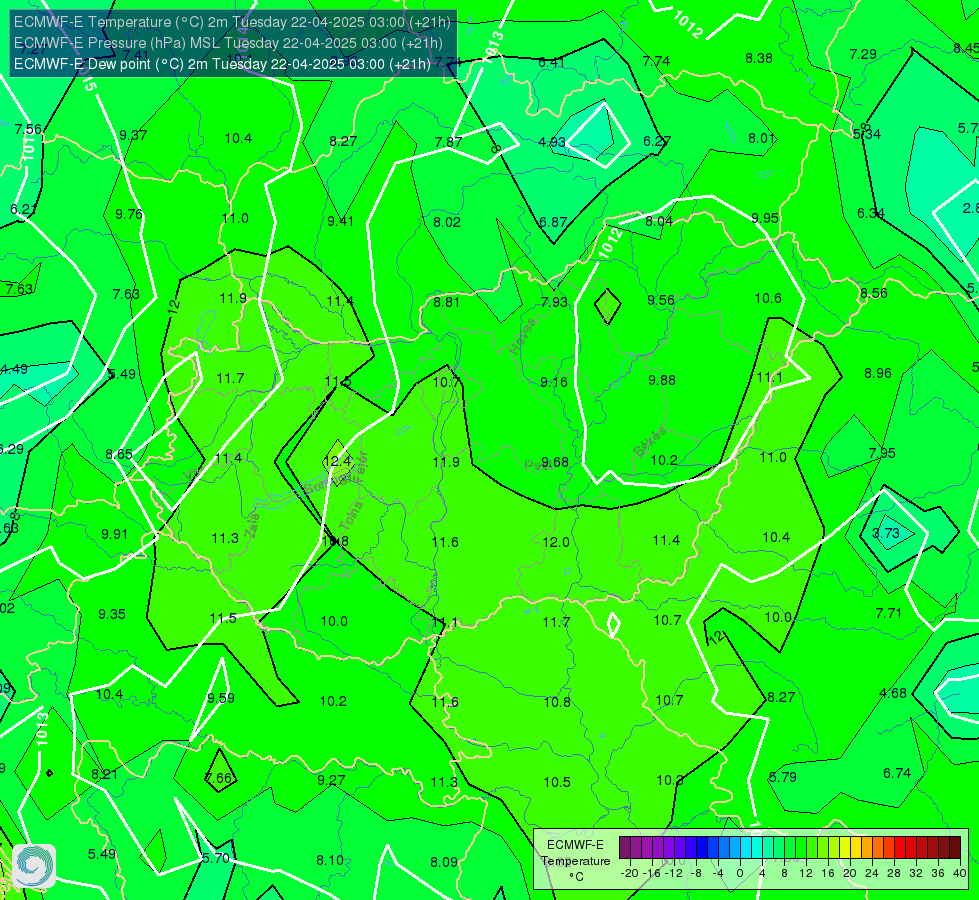The width and height of the screenshot is (979, 900).
Task: Click the 6.27 temperature value
Action: (x=656, y=142)
